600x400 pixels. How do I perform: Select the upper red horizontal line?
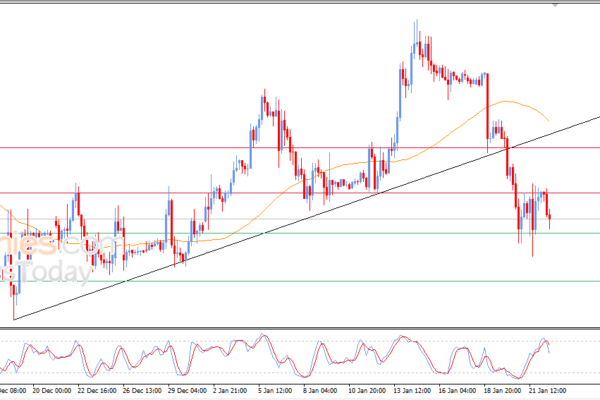tap(150, 148)
